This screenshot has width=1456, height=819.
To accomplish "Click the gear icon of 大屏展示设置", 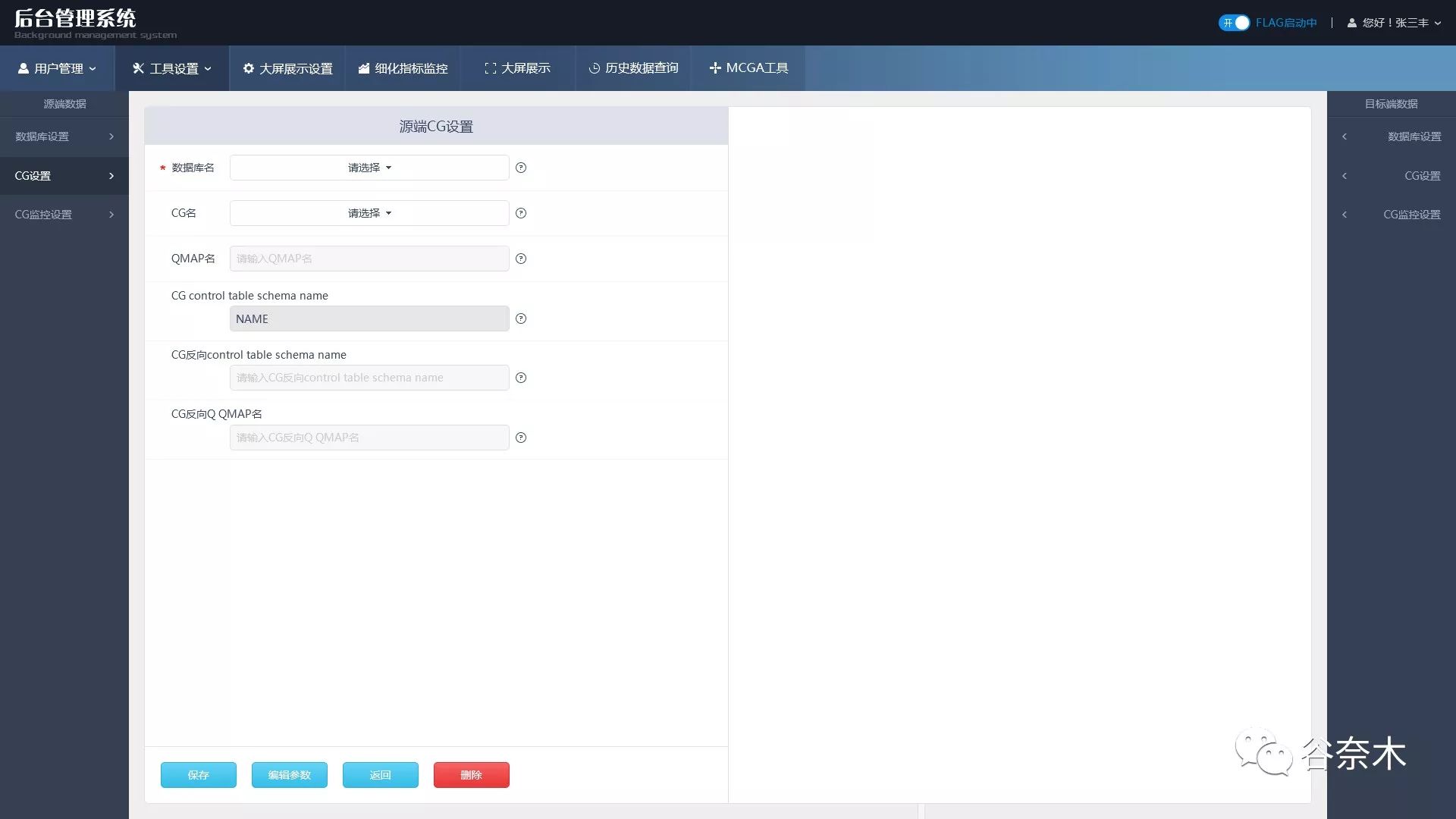I will pyautogui.click(x=248, y=68).
